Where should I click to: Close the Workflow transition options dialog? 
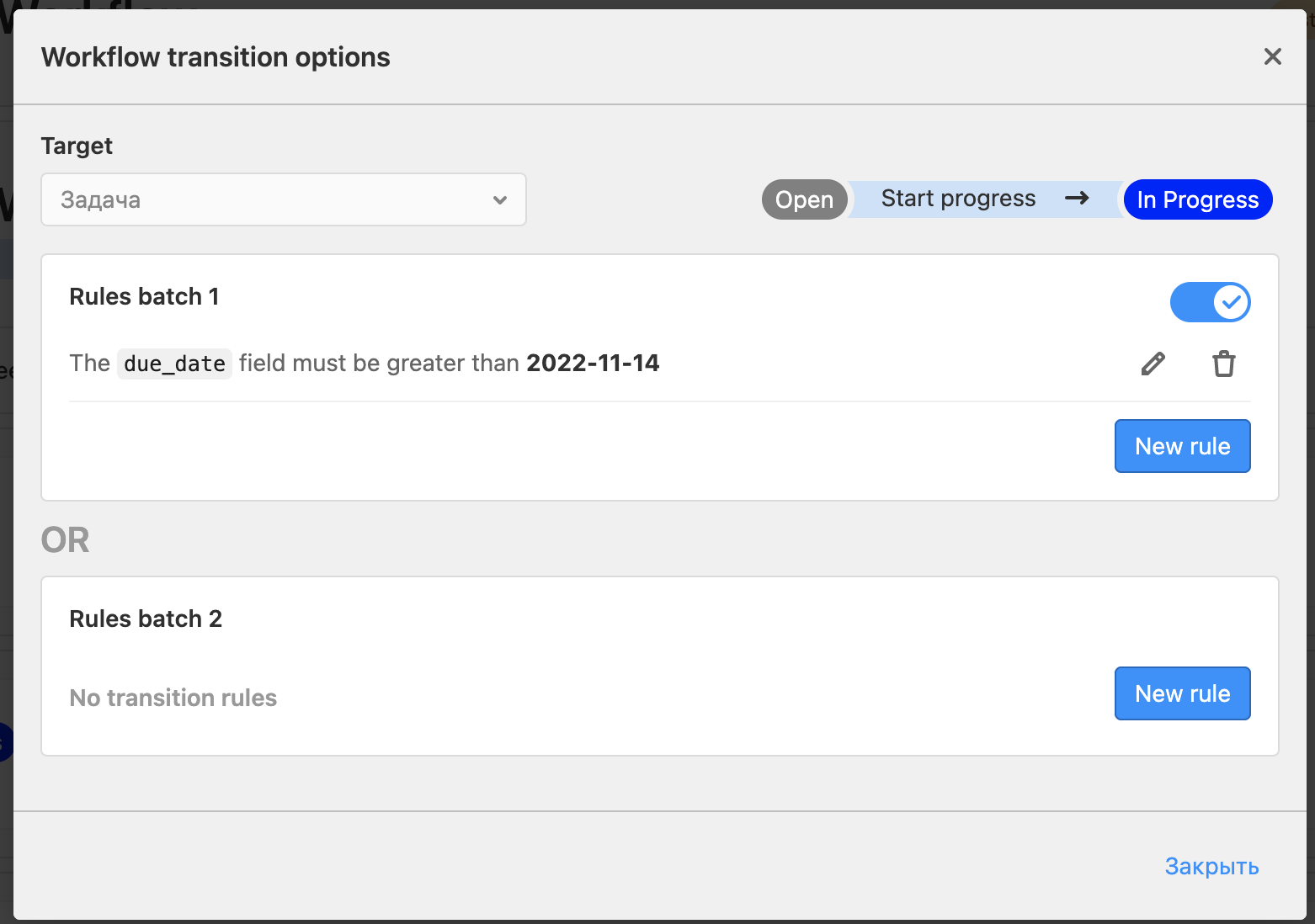[1272, 56]
